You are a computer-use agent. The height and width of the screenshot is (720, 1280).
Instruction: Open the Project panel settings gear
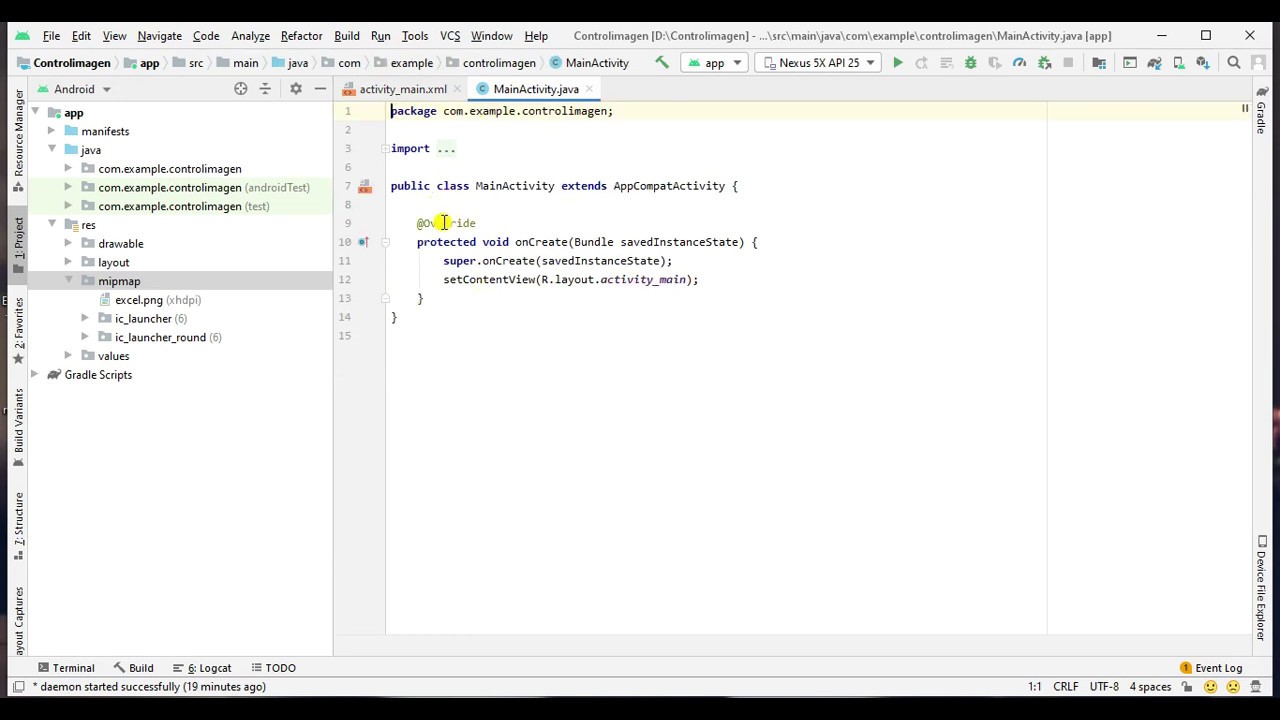tap(296, 89)
